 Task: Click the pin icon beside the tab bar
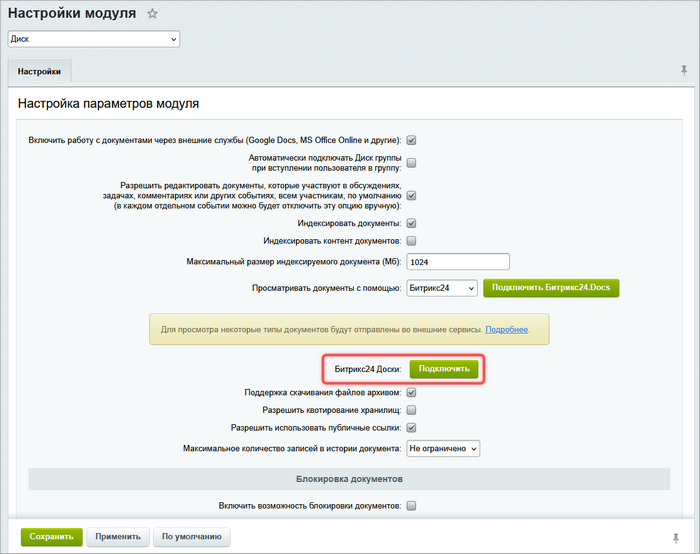click(x=684, y=71)
